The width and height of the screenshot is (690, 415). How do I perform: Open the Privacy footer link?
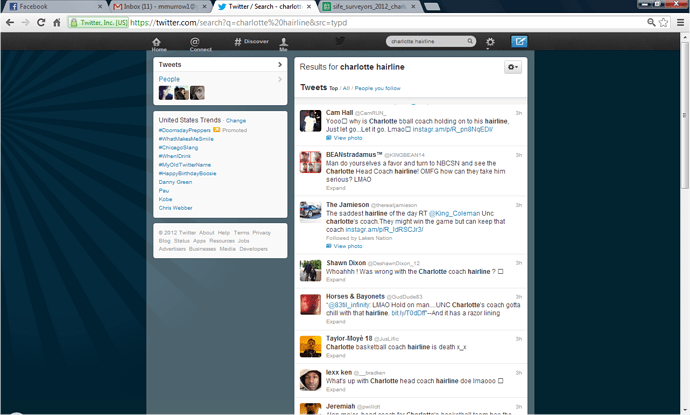coord(261,233)
